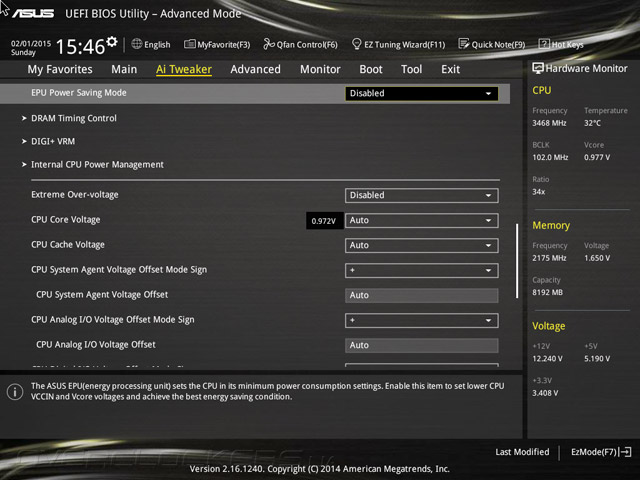The width and height of the screenshot is (640, 480).
Task: Click the globe language icon
Action: click(x=137, y=44)
